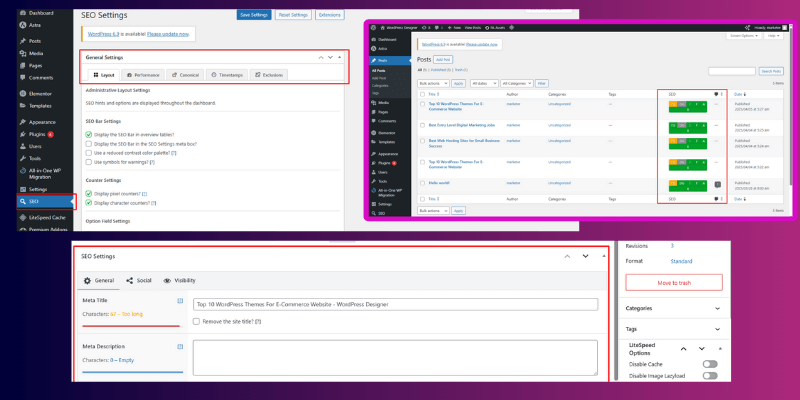This screenshot has width=800, height=400.
Task: Click the Appearance brush icon in the sidebar
Action: point(22,121)
